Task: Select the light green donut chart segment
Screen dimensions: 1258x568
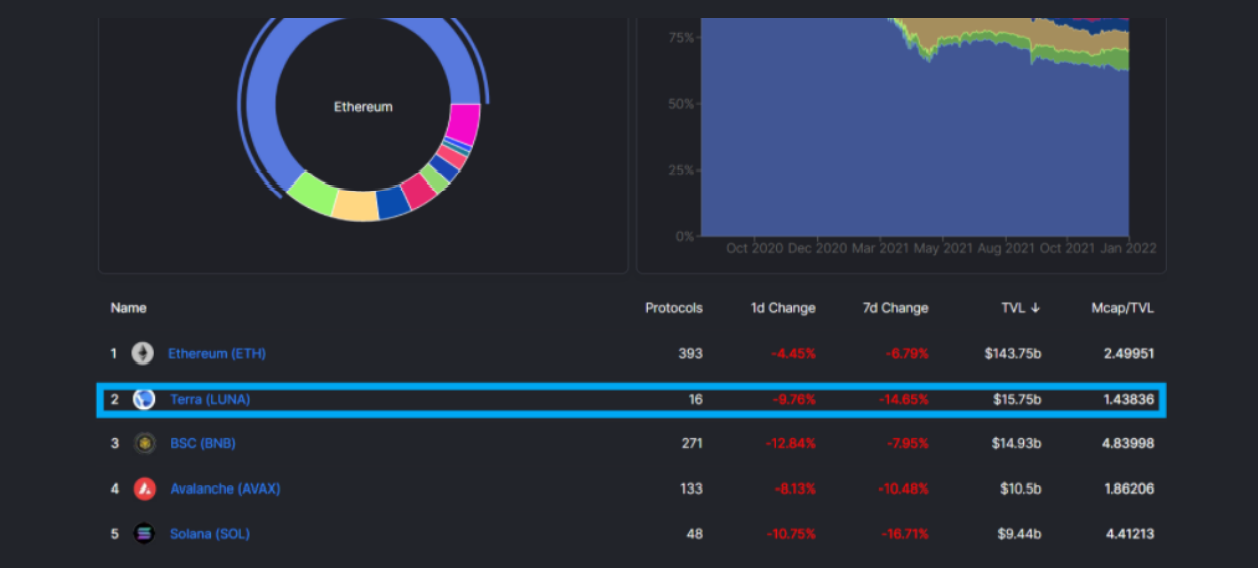Action: 311,192
